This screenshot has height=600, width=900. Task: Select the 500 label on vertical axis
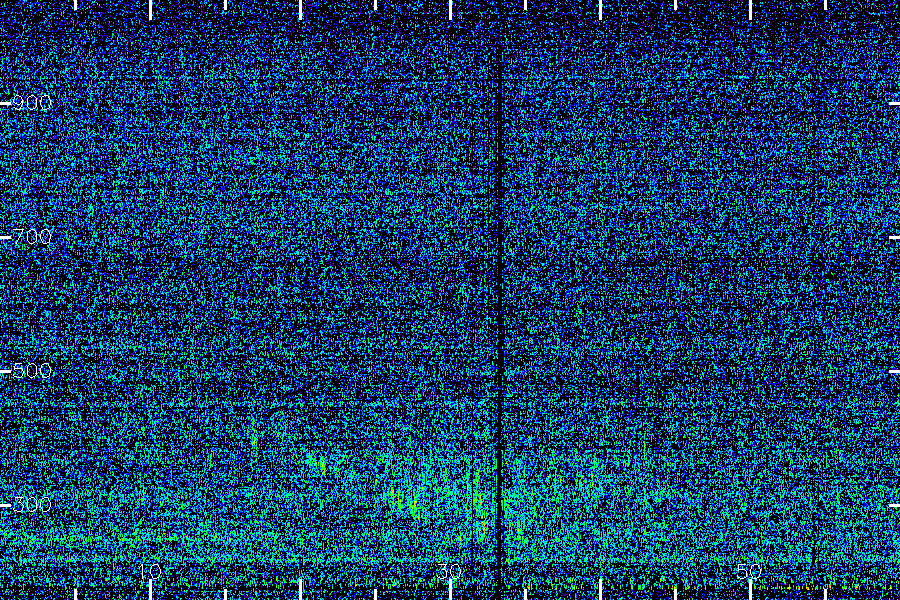[32, 371]
